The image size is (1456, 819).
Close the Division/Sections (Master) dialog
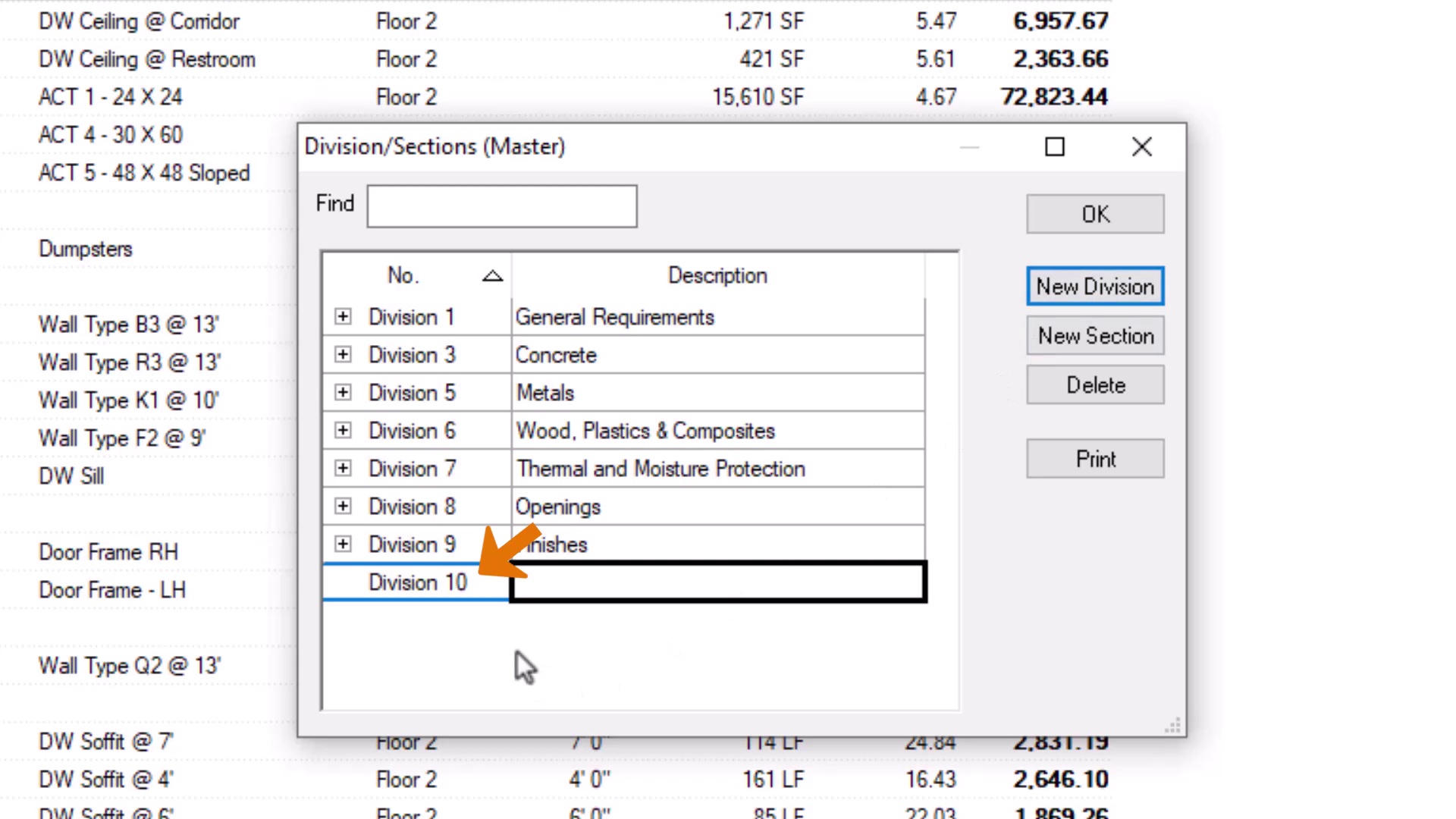click(1141, 147)
